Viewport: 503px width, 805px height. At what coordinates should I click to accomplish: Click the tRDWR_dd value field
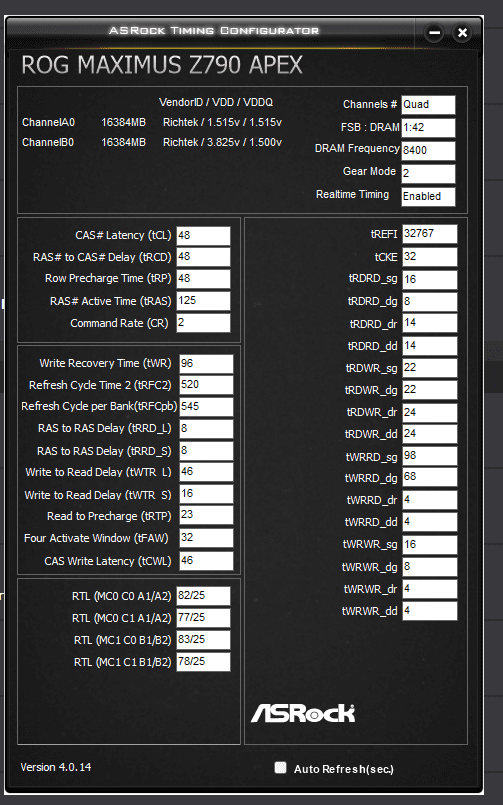(430, 434)
